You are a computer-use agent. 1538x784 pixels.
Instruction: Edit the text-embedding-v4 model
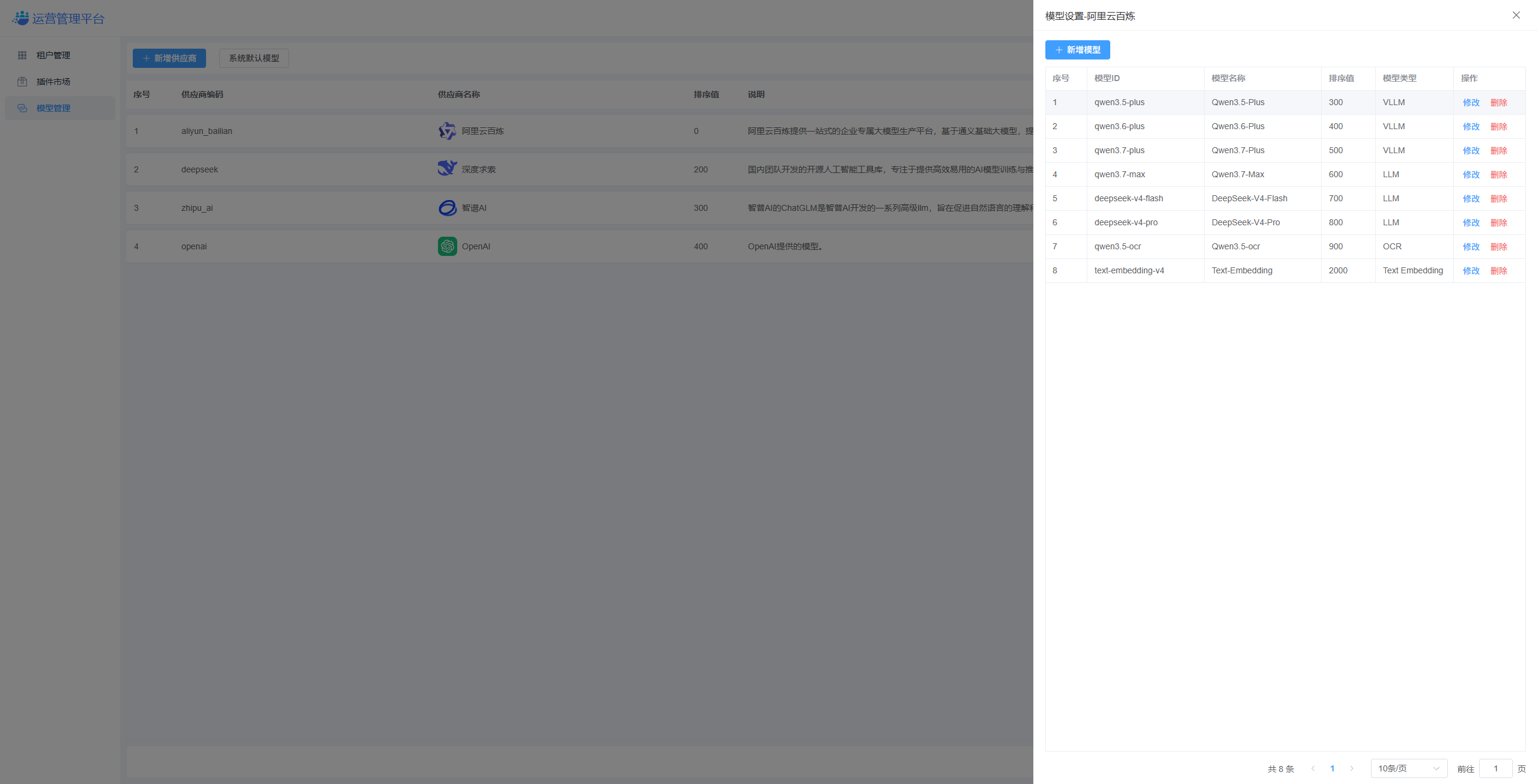tap(1471, 271)
